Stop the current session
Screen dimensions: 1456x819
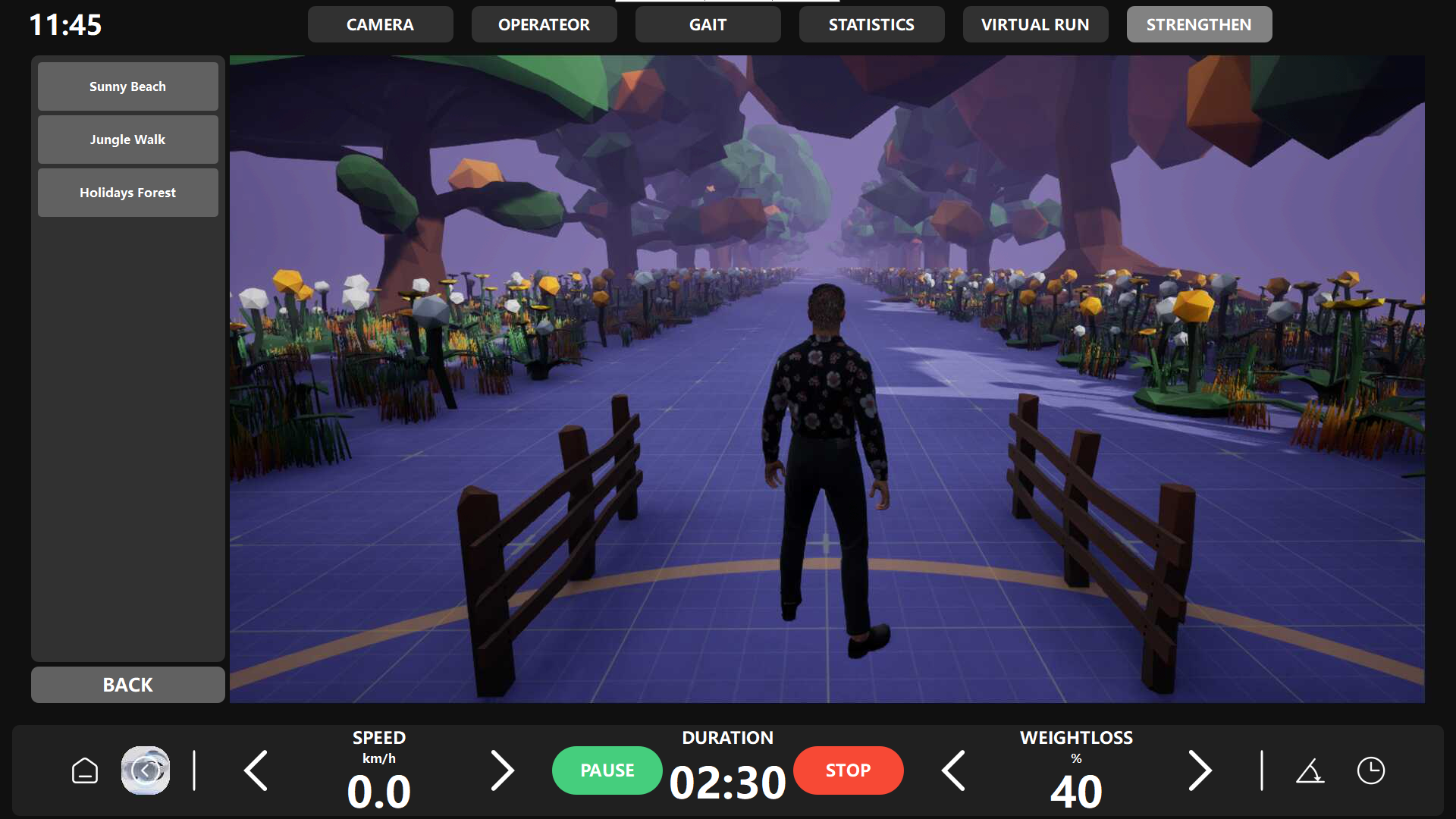[848, 770]
